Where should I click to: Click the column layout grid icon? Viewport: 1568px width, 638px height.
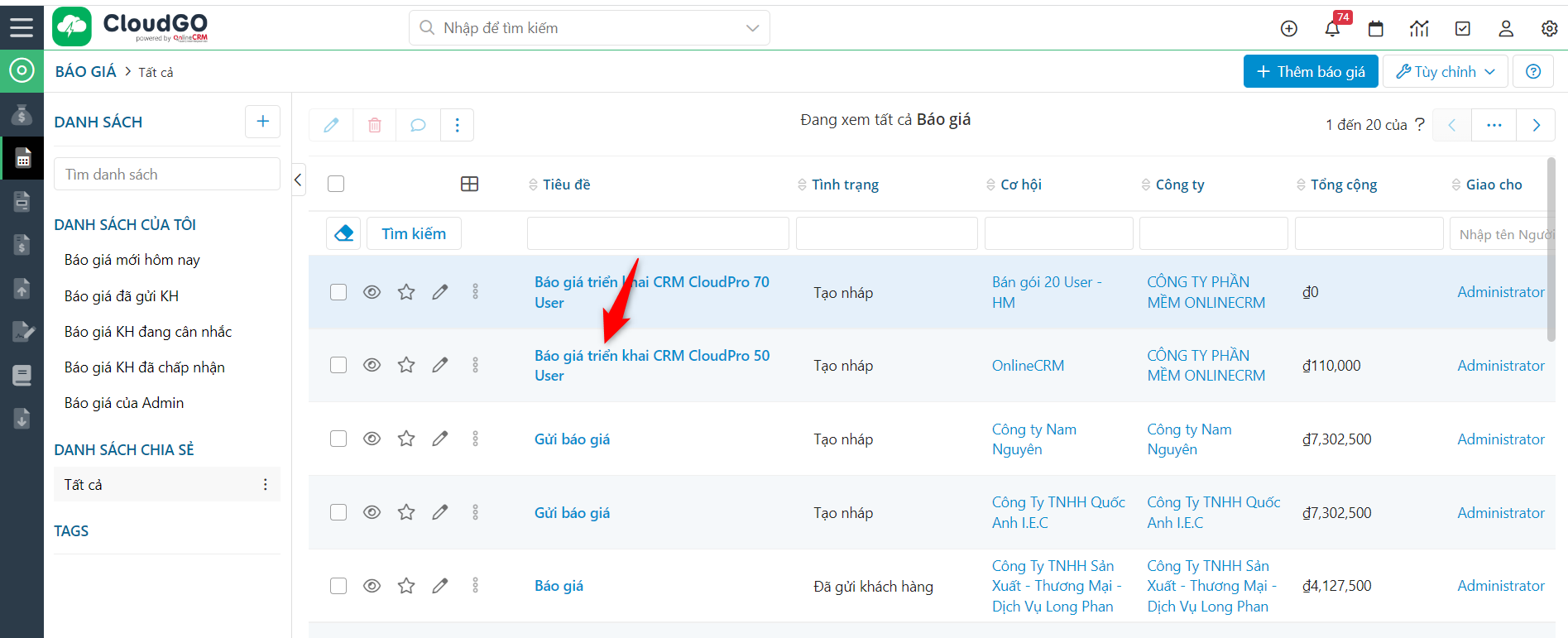(x=469, y=184)
